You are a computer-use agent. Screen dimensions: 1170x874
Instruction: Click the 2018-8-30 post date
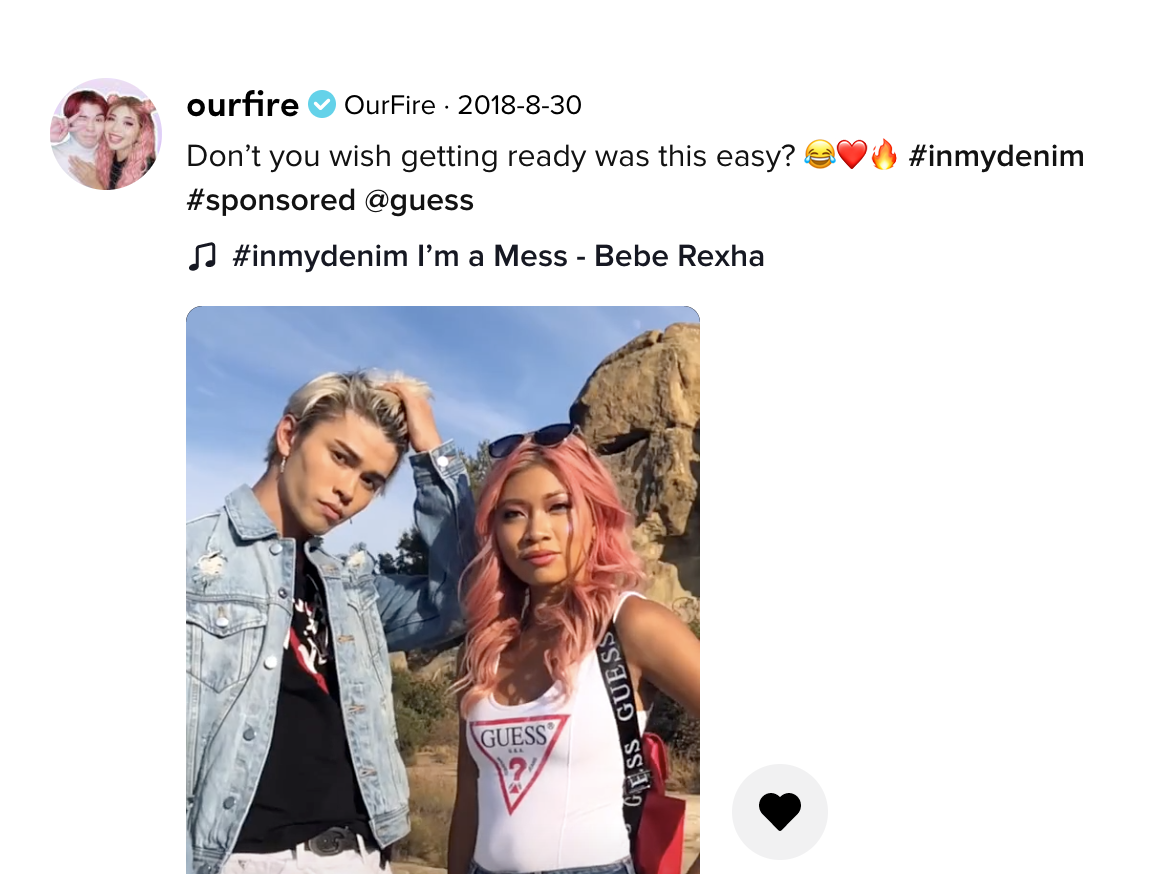(519, 105)
